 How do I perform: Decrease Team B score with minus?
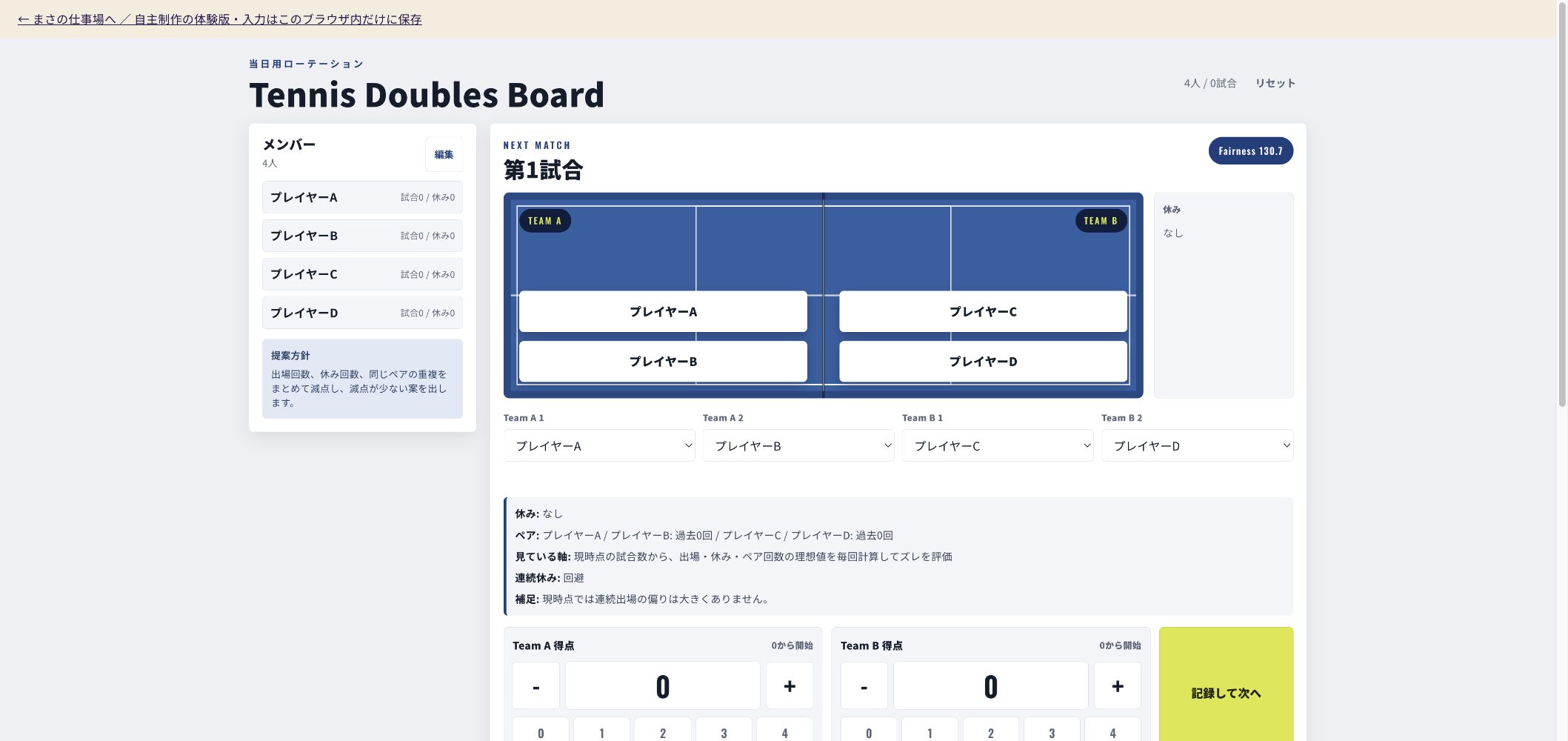pos(864,685)
